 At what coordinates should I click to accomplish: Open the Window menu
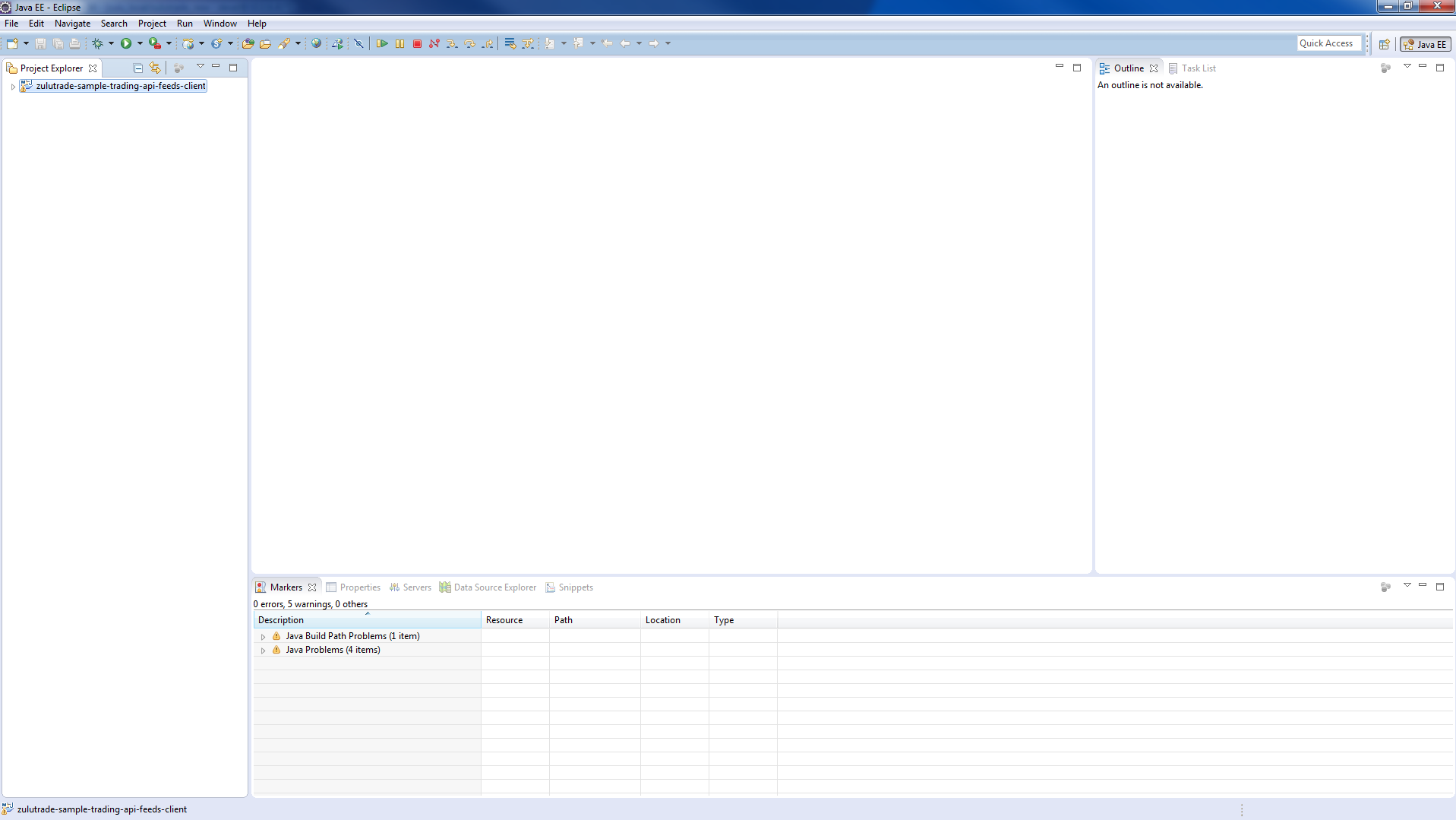point(220,24)
